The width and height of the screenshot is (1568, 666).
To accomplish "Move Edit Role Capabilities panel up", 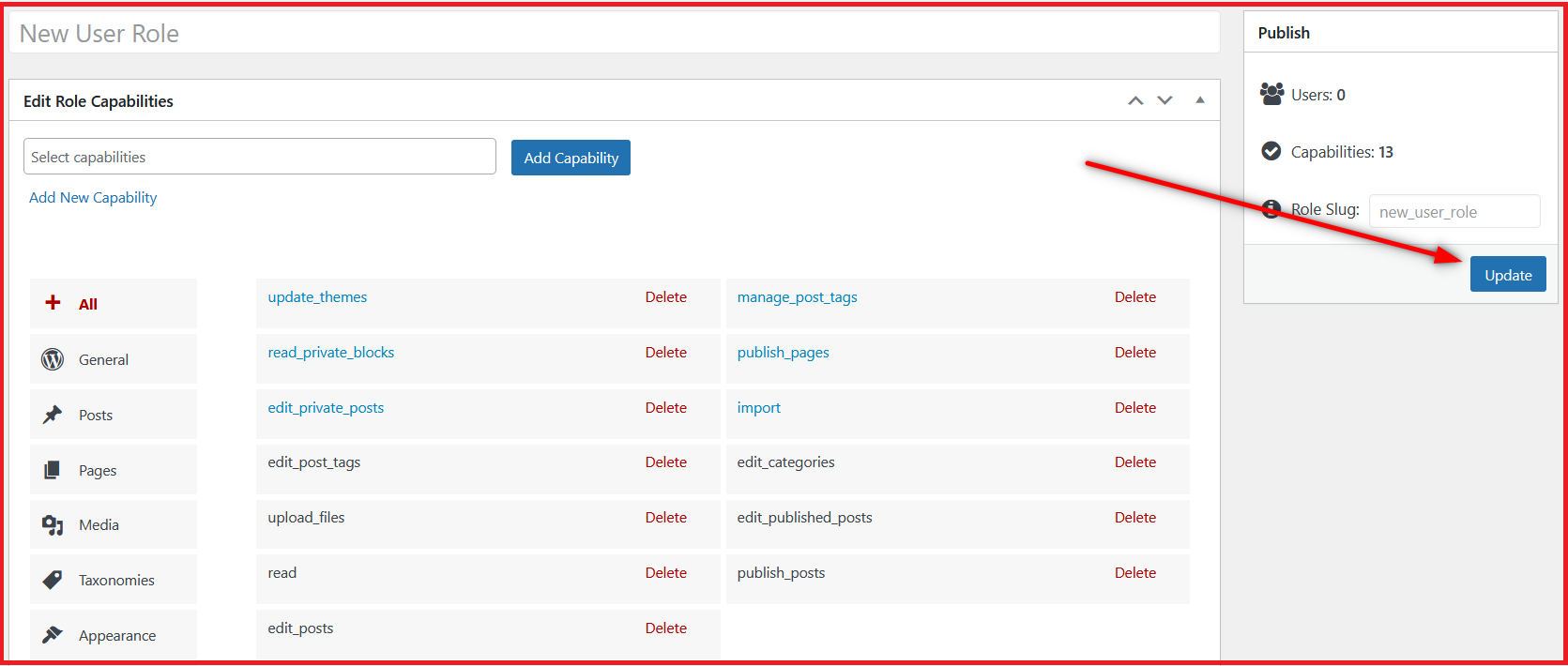I will [1135, 100].
